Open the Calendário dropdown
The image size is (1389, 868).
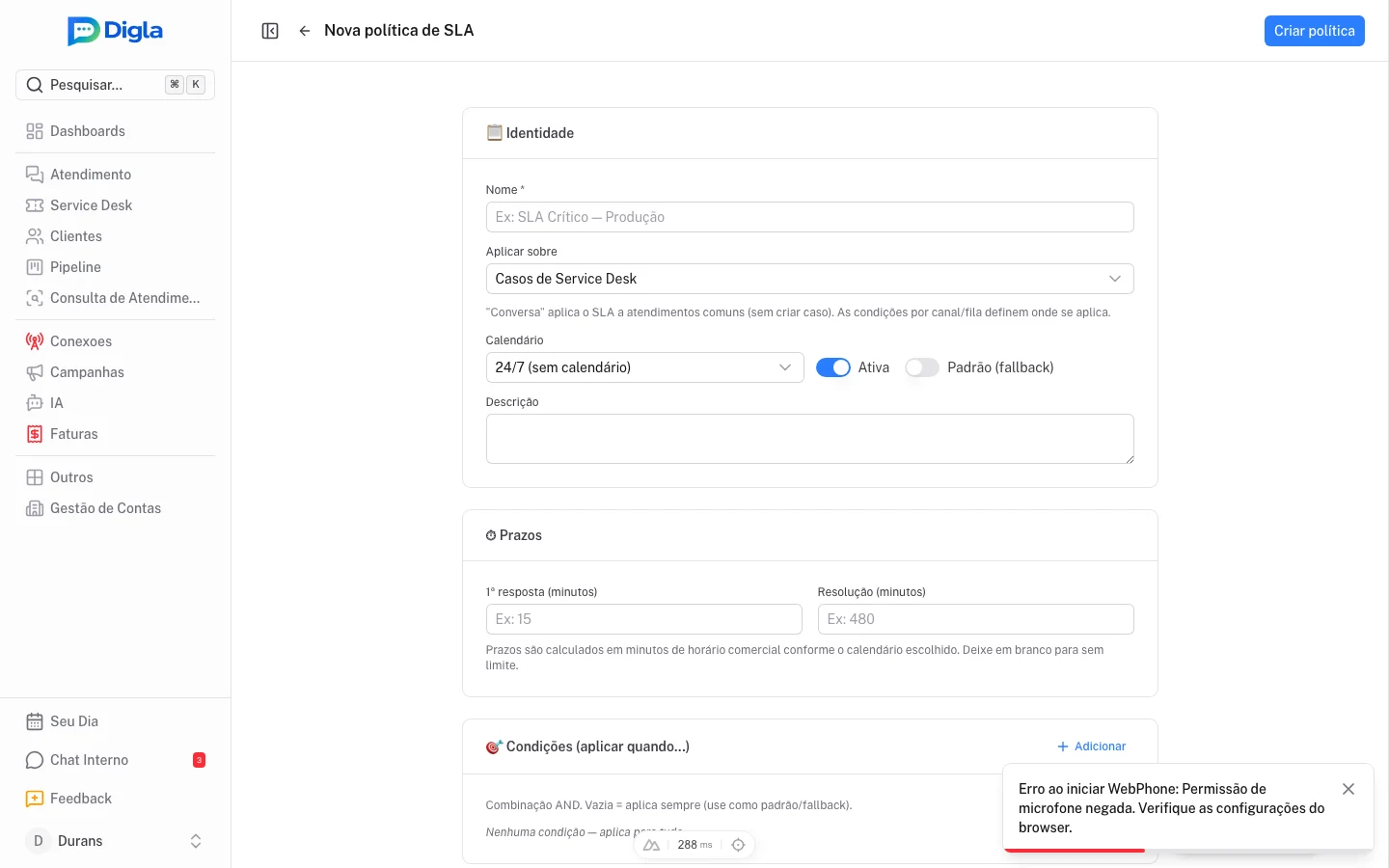[645, 367]
